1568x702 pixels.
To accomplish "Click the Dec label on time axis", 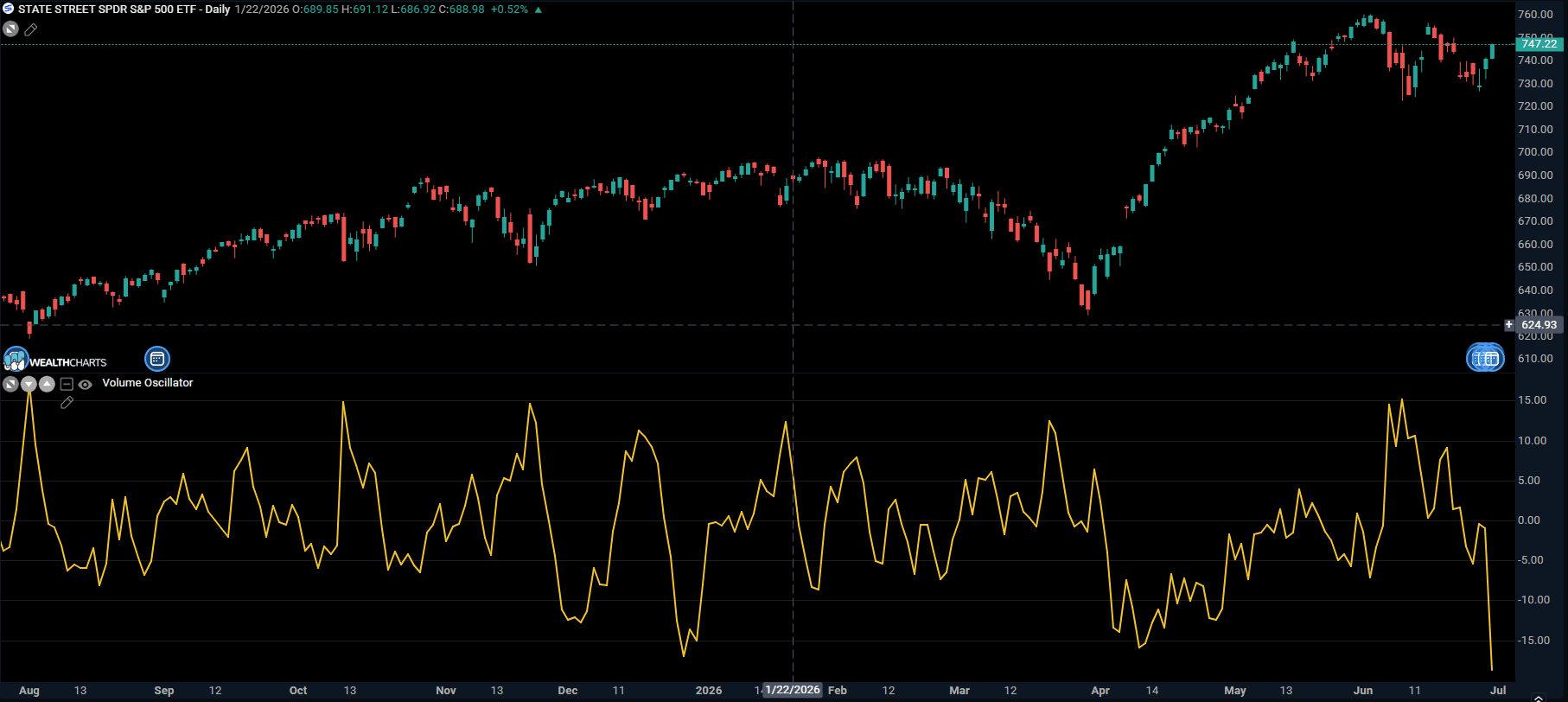I will coord(568,691).
